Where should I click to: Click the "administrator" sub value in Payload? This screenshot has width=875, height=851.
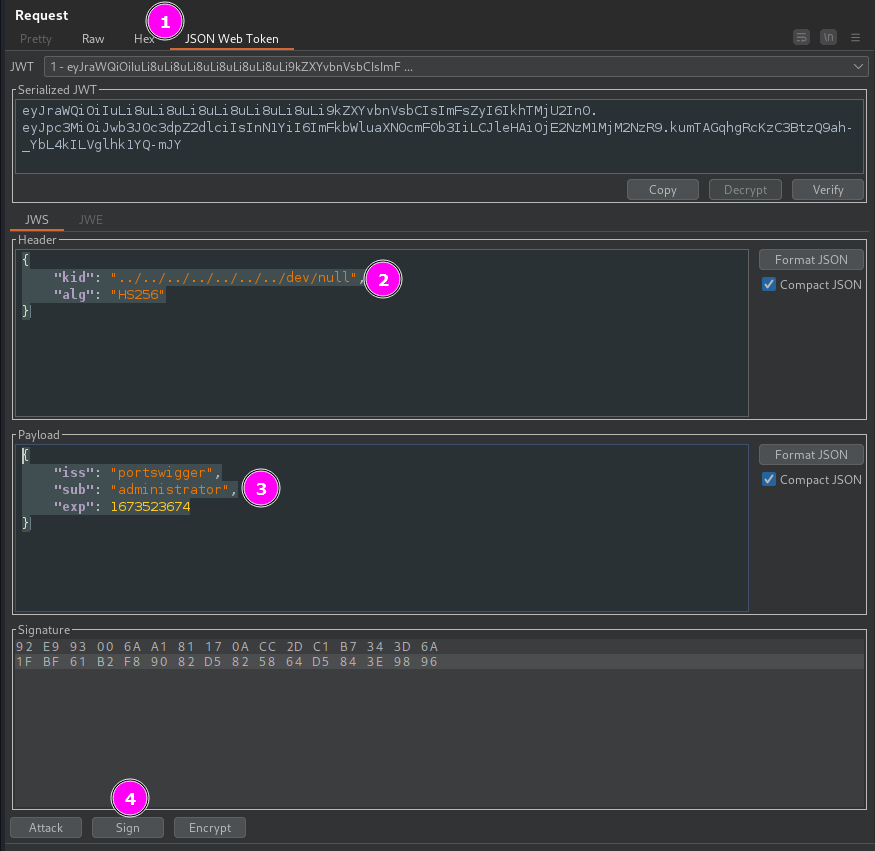[170, 489]
